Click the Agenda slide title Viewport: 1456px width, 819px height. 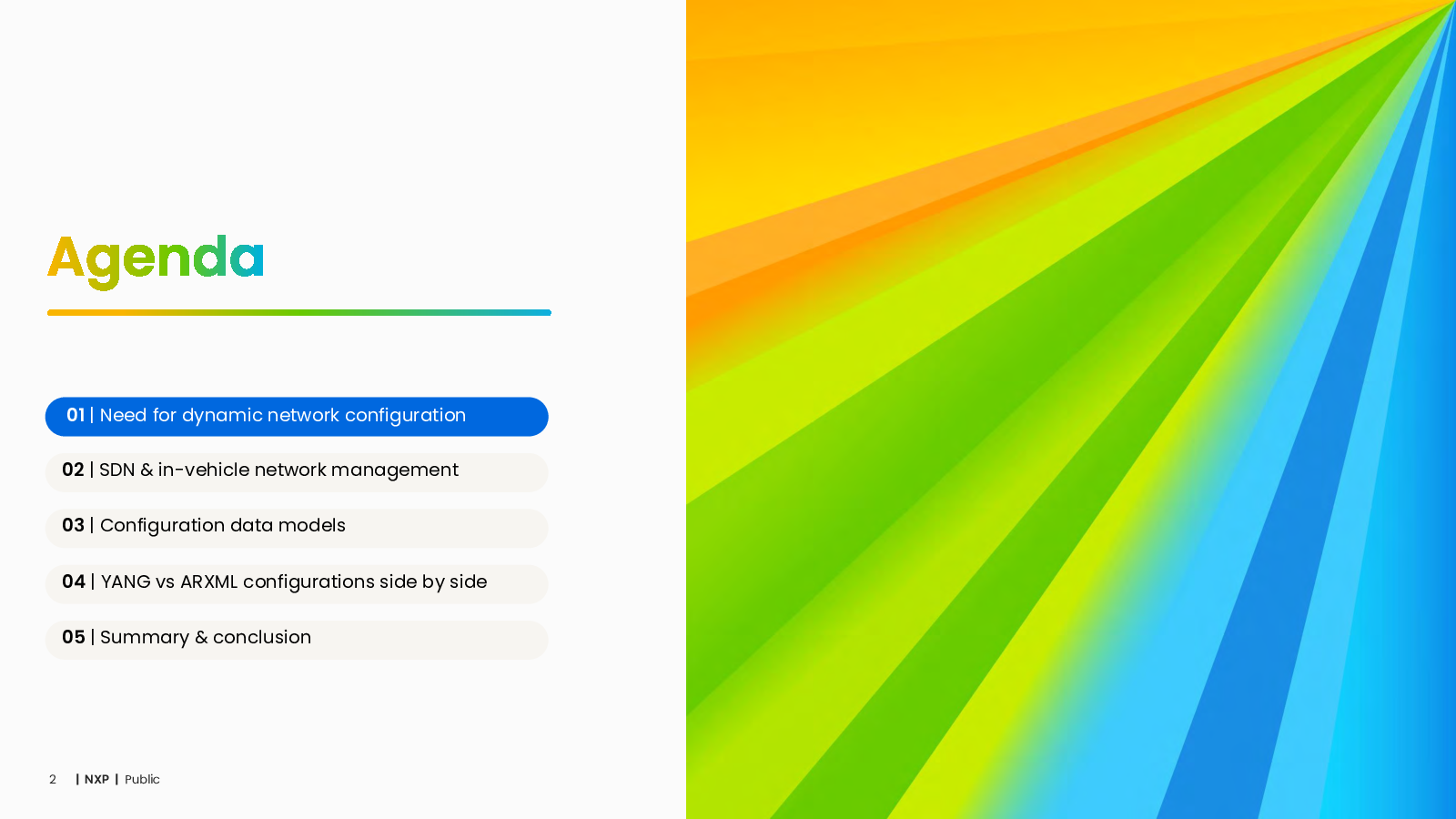pos(156,261)
